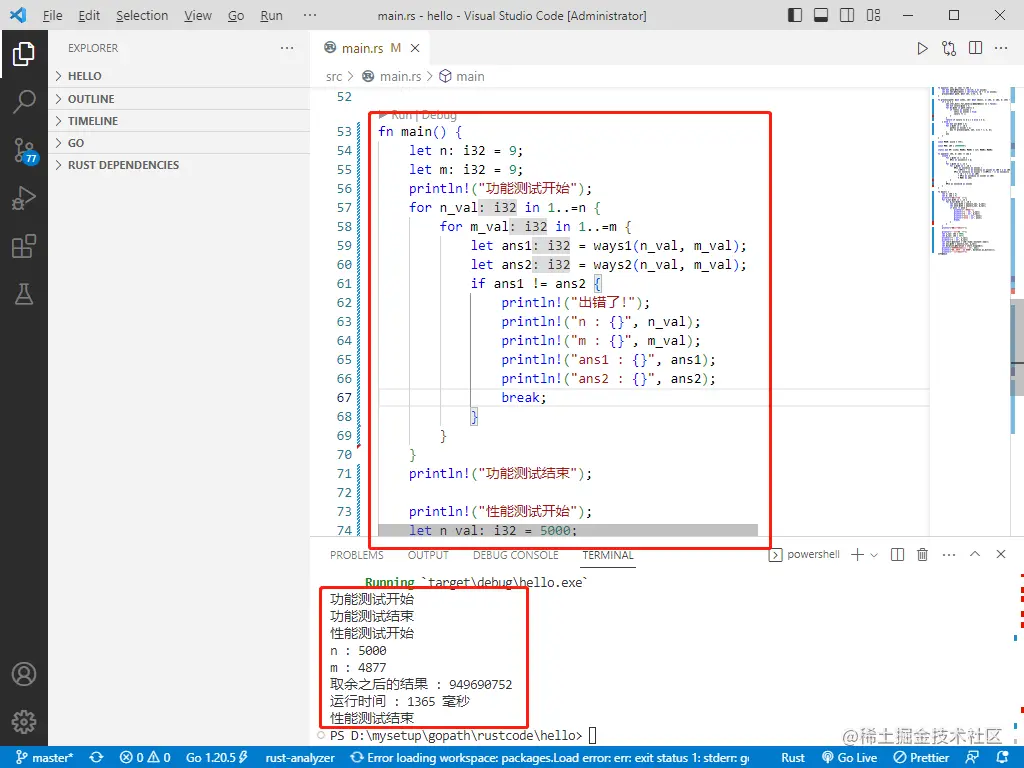This screenshot has width=1024, height=768.
Task: Click Go Live in status bar
Action: coord(850,758)
